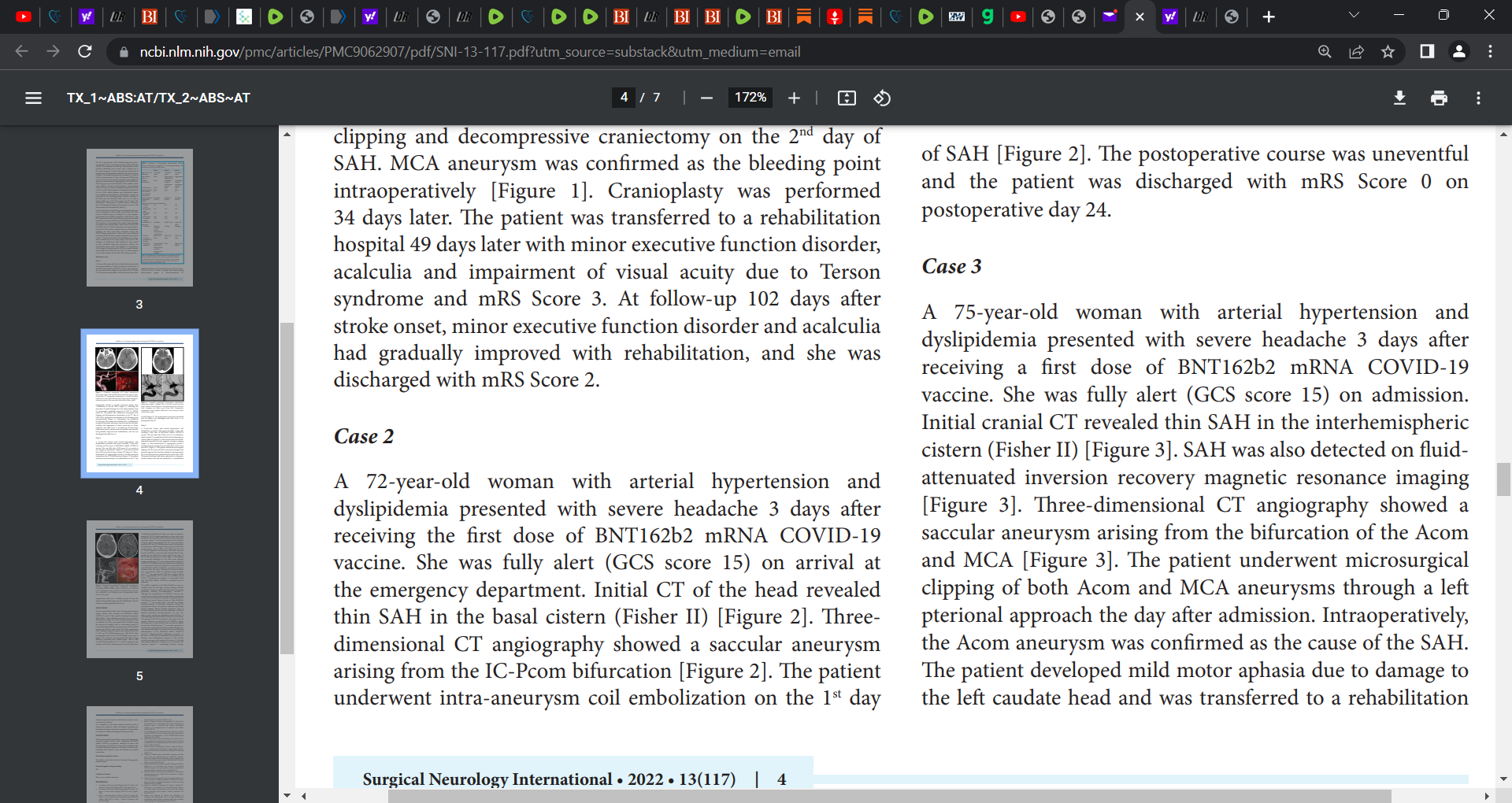The width and height of the screenshot is (1512, 803).
Task: Open the Chrome profile menu
Action: pos(1458,51)
